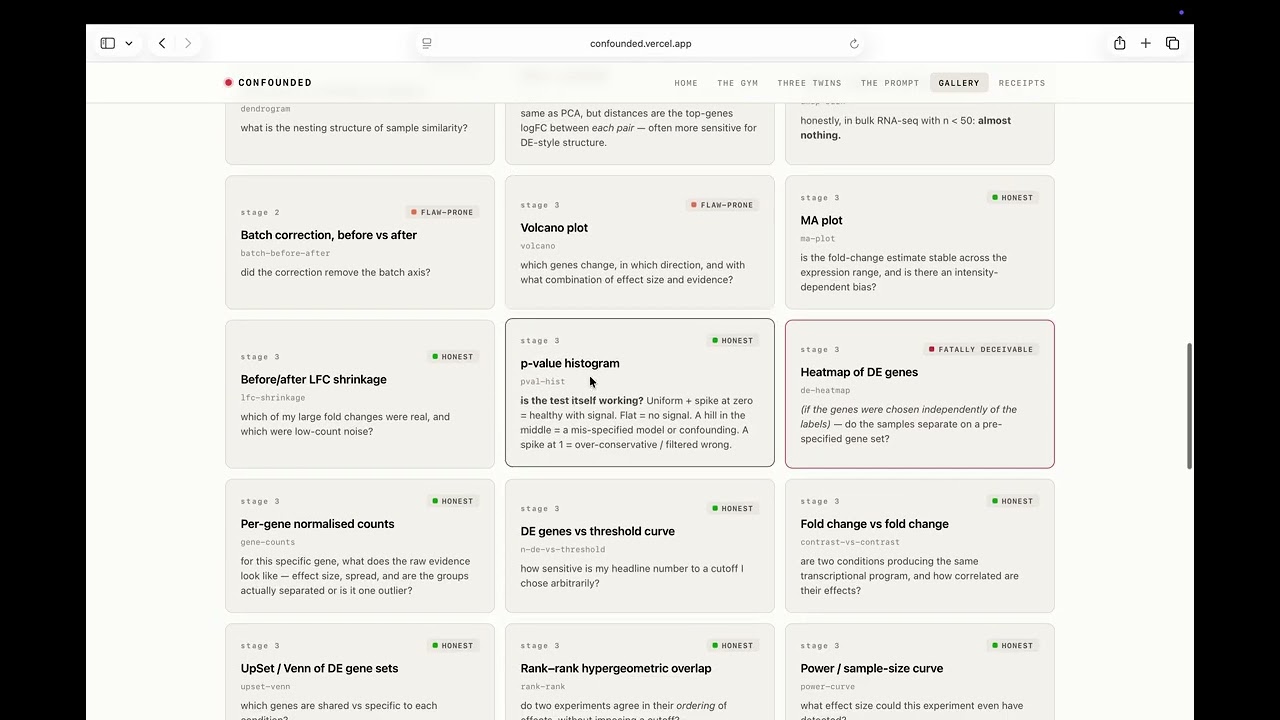Click the FLAW-PRONE badge on Volcano plot
Viewport: 1280px width, 720px height.
(x=722, y=205)
